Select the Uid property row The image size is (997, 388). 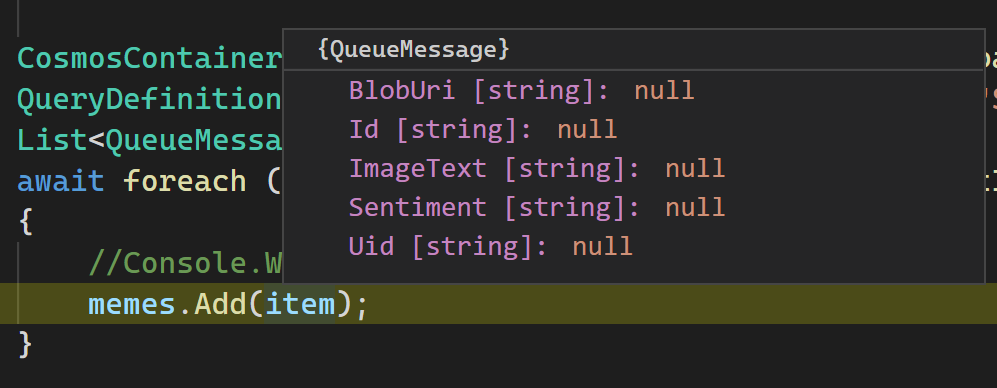(633, 246)
